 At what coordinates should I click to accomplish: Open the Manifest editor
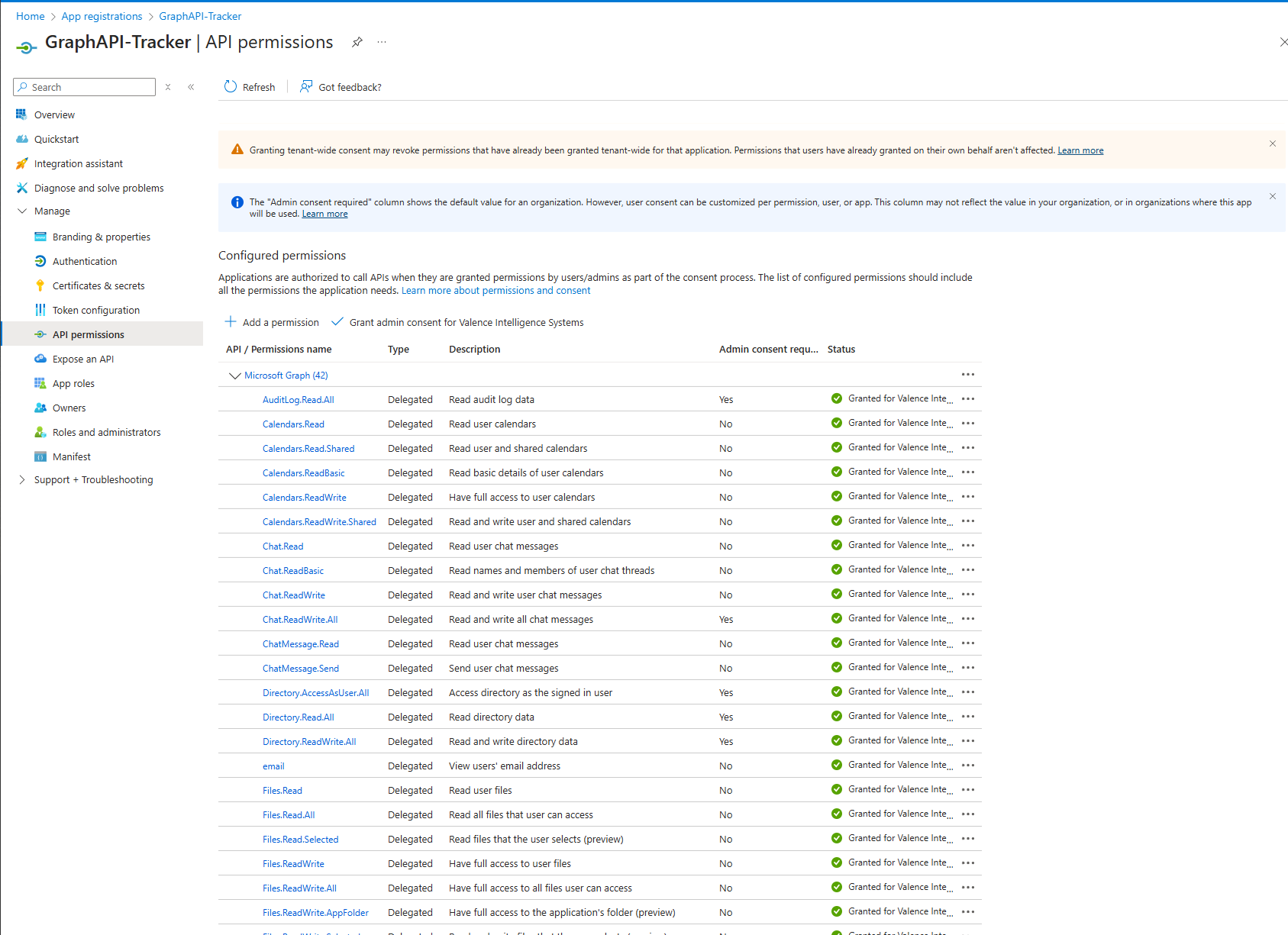(71, 456)
